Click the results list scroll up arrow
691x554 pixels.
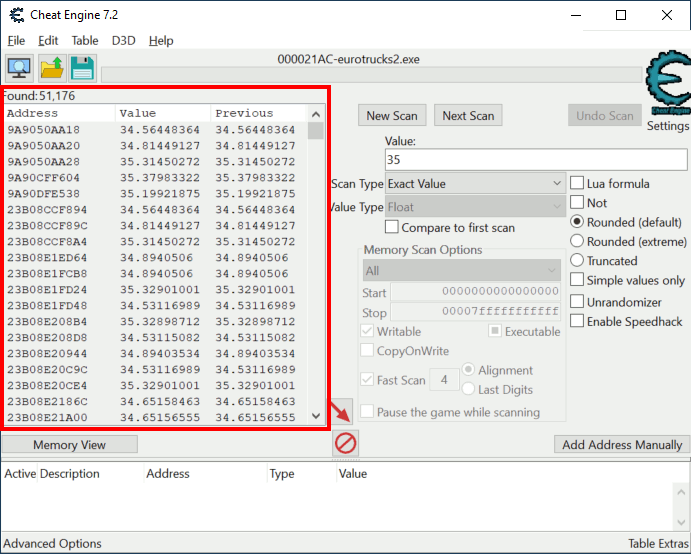point(316,114)
